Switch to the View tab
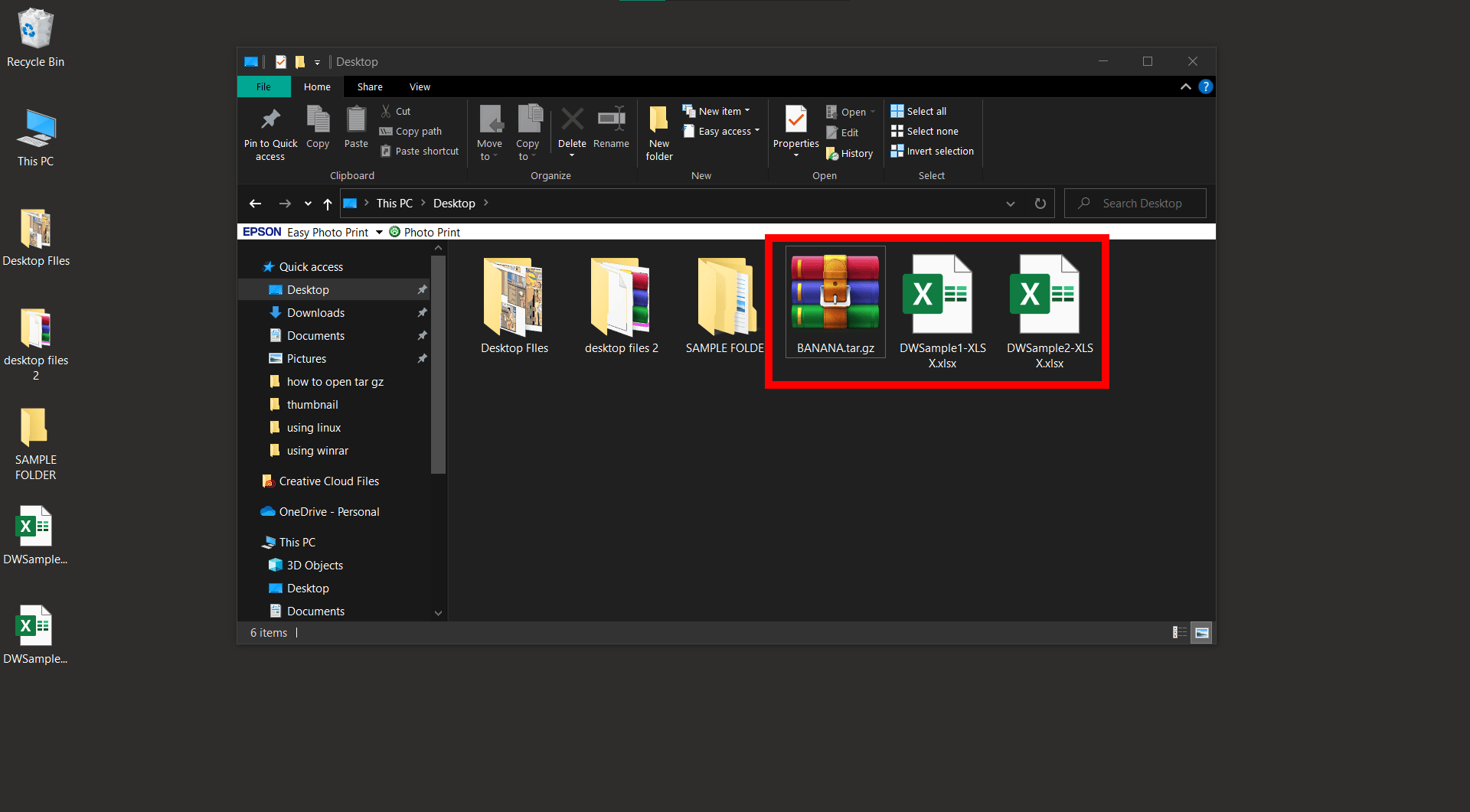 [x=419, y=86]
